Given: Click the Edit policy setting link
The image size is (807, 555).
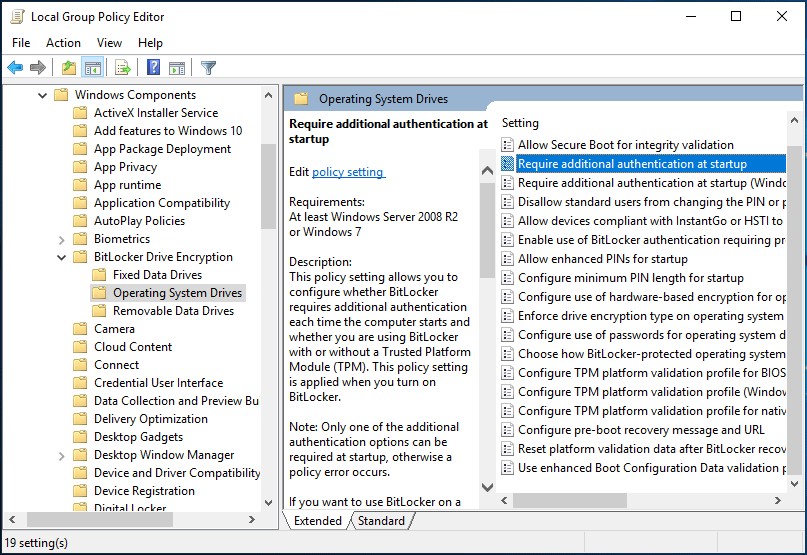Looking at the screenshot, I should [x=348, y=172].
